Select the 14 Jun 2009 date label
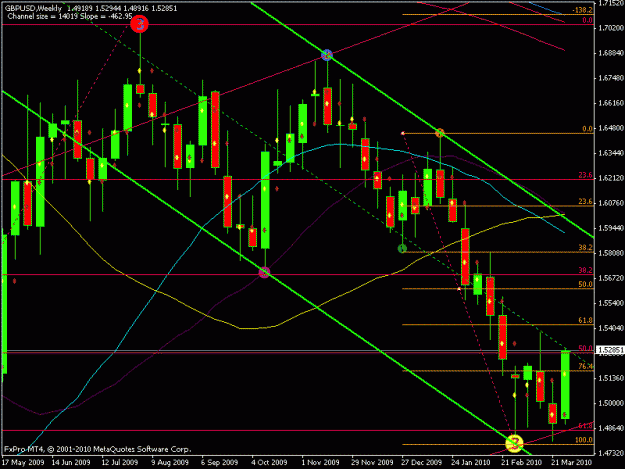625x469 pixels. [71, 463]
